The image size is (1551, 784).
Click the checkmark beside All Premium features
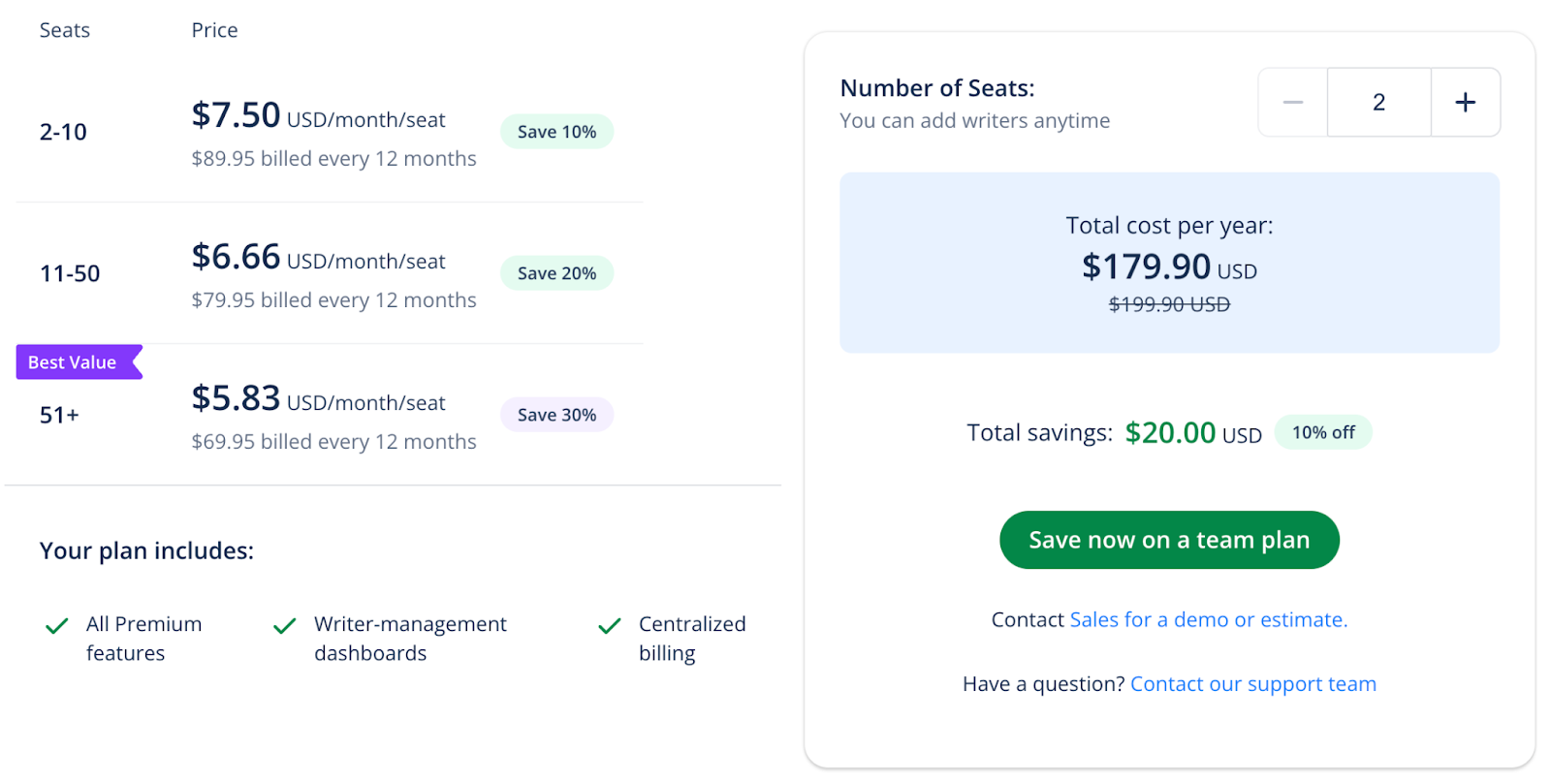click(x=57, y=626)
